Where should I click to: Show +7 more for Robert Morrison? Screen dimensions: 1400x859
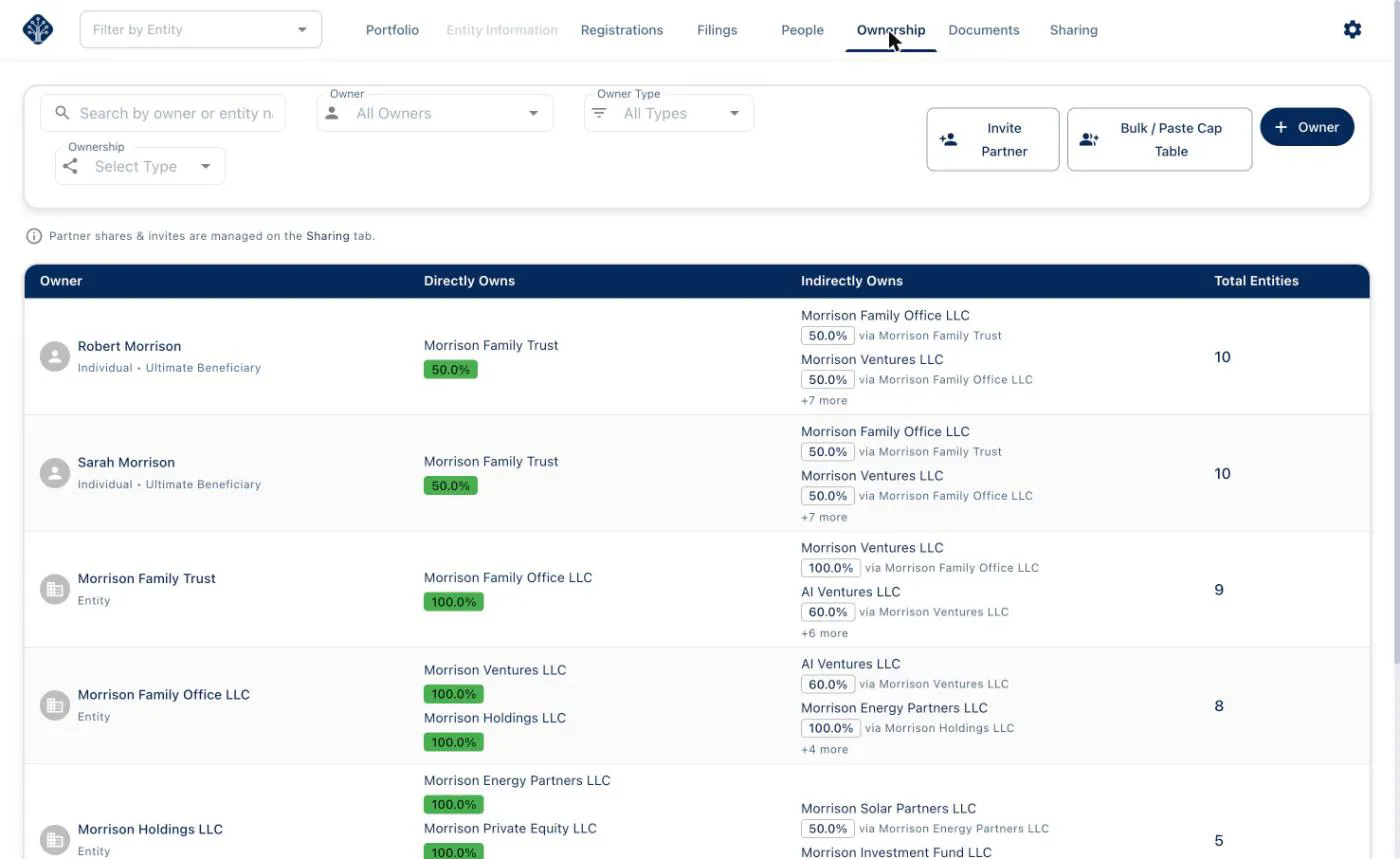click(x=824, y=401)
